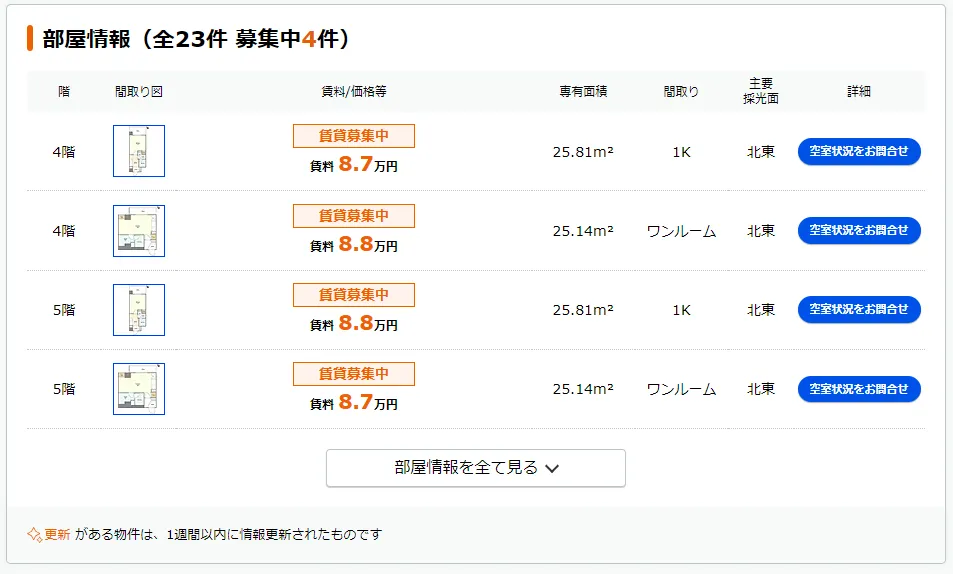Click the 賃貸募集中 badge on 4階 1K row

pyautogui.click(x=353, y=136)
